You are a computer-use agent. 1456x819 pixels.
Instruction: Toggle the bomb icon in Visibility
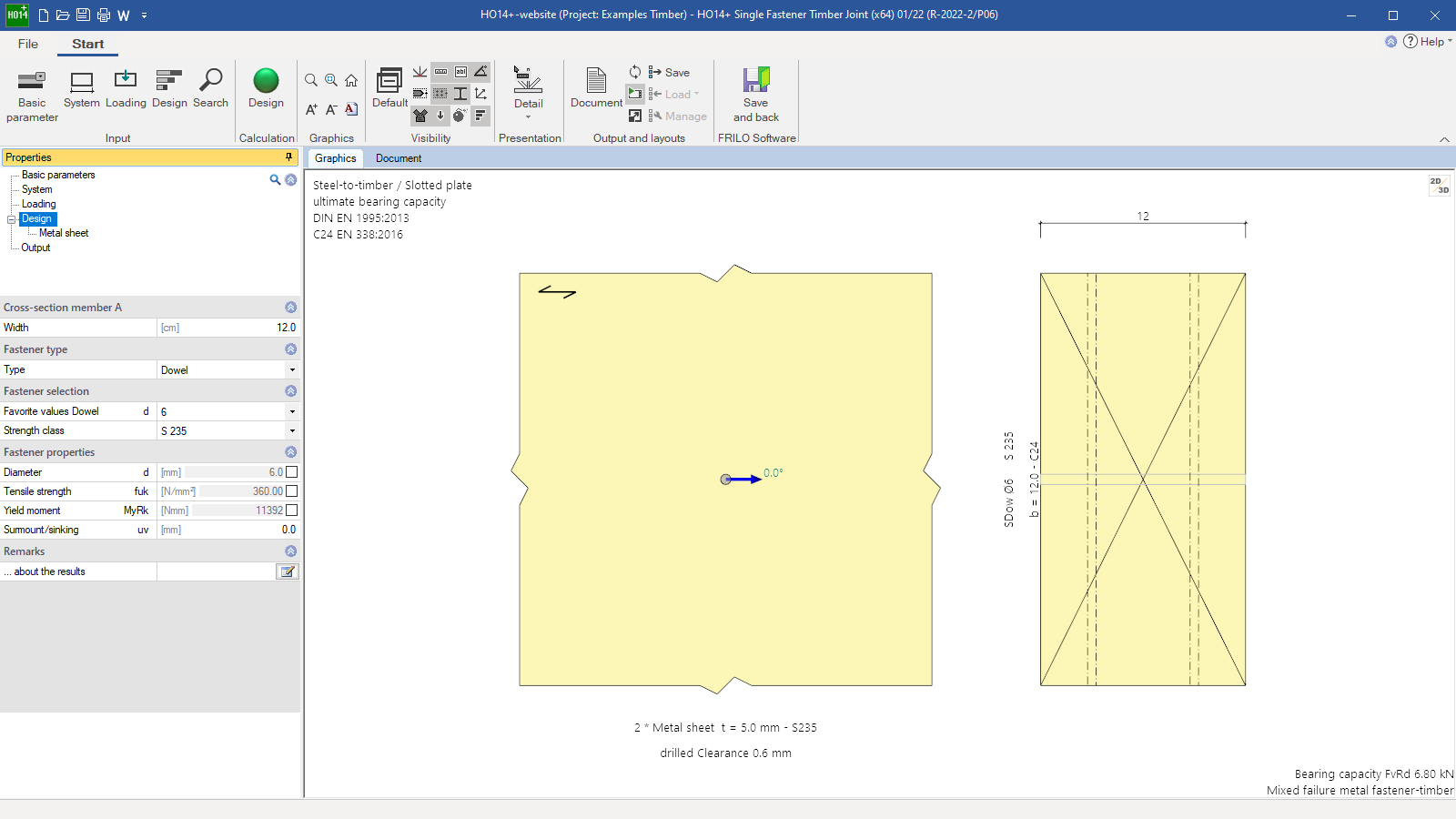point(460,116)
